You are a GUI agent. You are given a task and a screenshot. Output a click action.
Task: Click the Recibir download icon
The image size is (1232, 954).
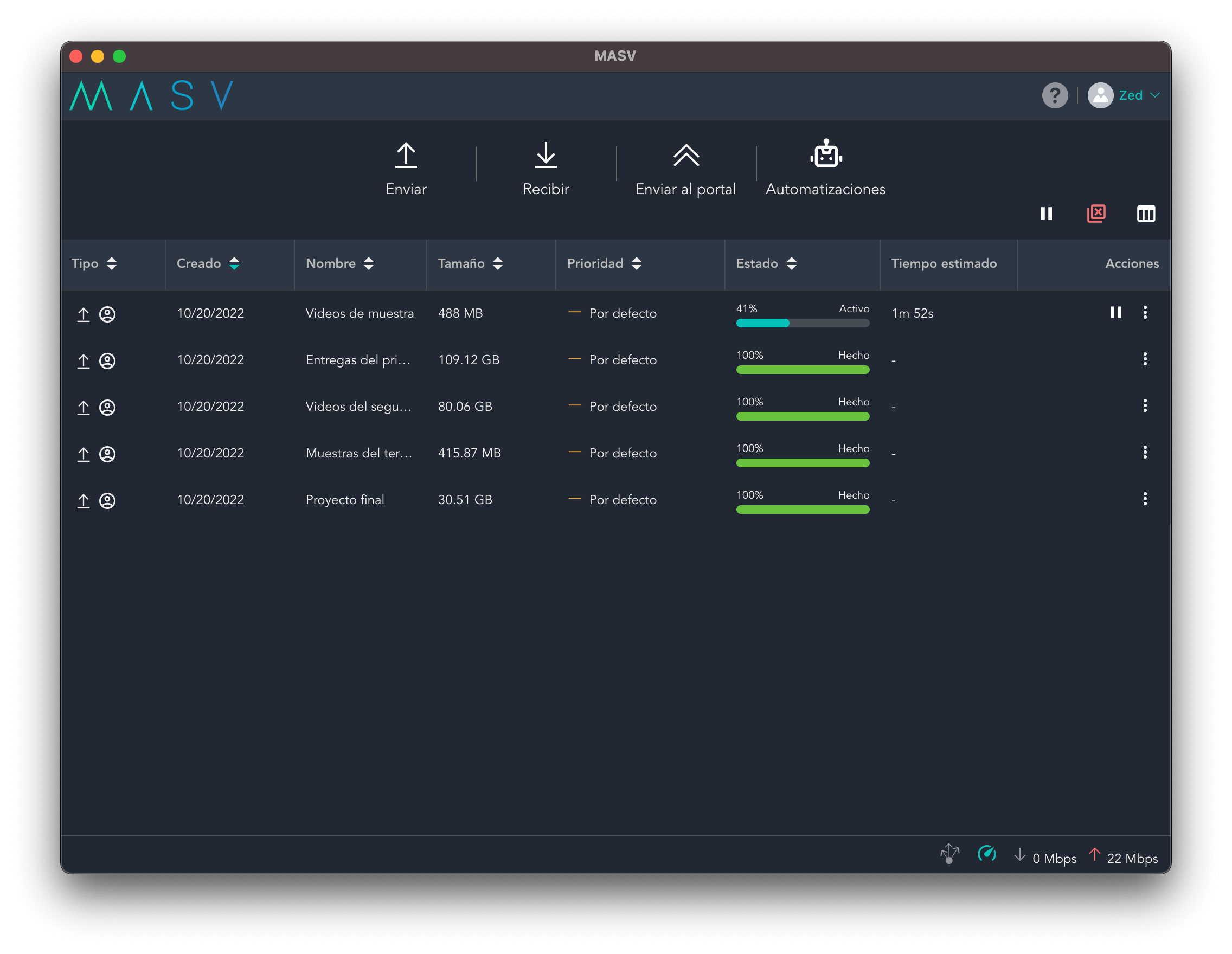[546, 156]
